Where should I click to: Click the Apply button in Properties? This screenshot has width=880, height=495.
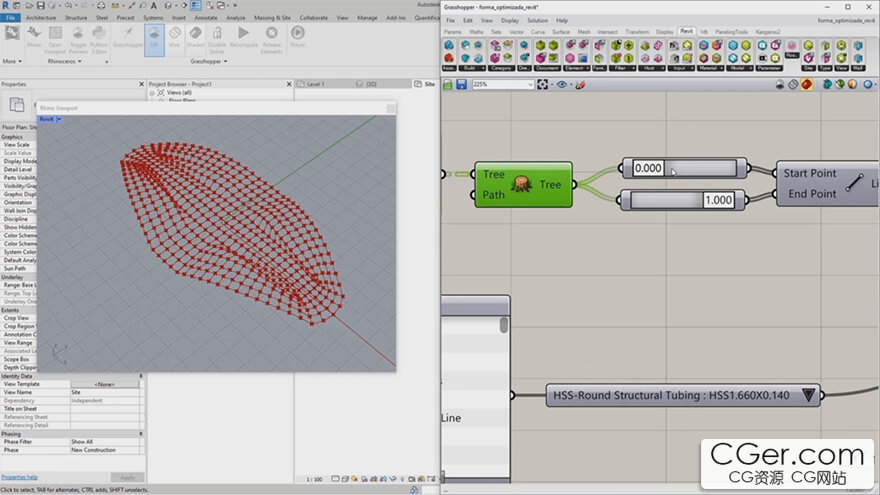click(x=127, y=478)
